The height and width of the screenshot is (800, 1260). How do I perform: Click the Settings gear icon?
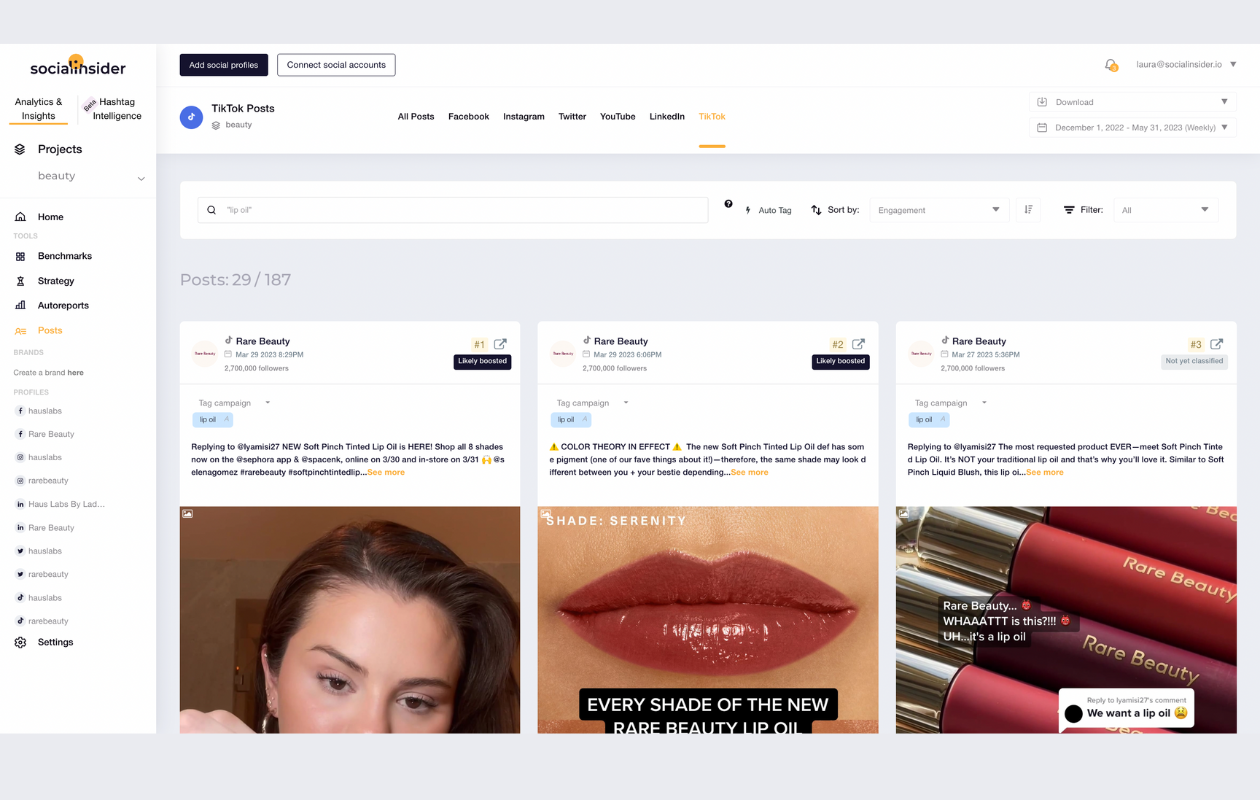(20, 642)
